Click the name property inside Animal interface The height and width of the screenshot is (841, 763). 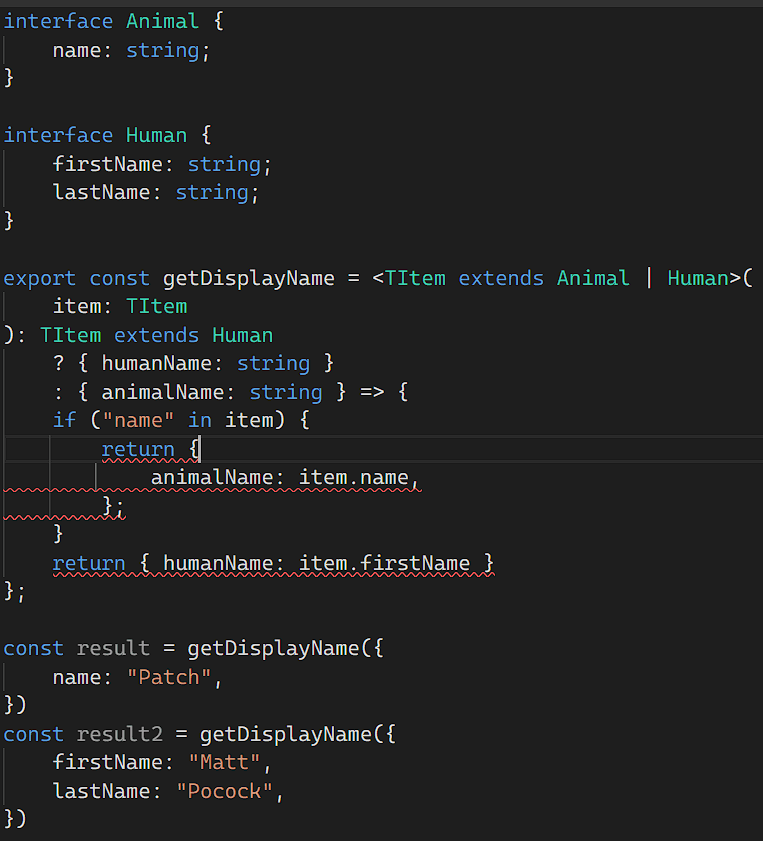77,50
